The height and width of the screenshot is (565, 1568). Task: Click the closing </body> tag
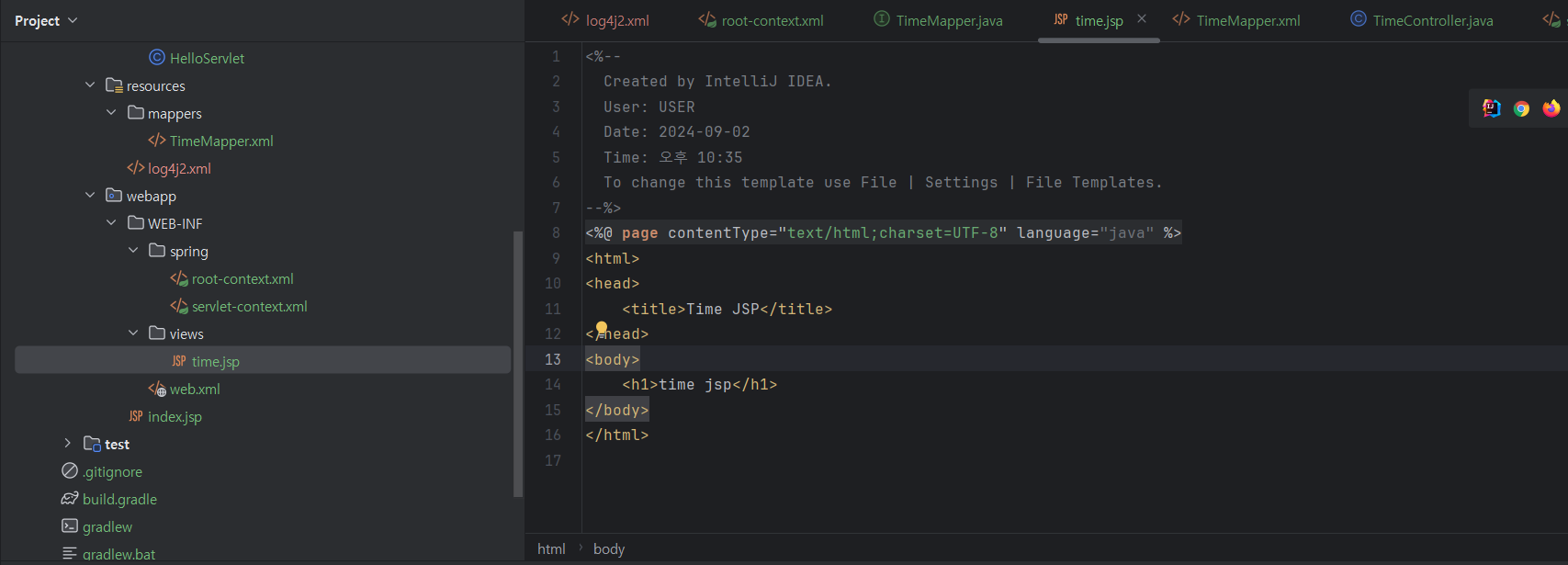pos(616,410)
